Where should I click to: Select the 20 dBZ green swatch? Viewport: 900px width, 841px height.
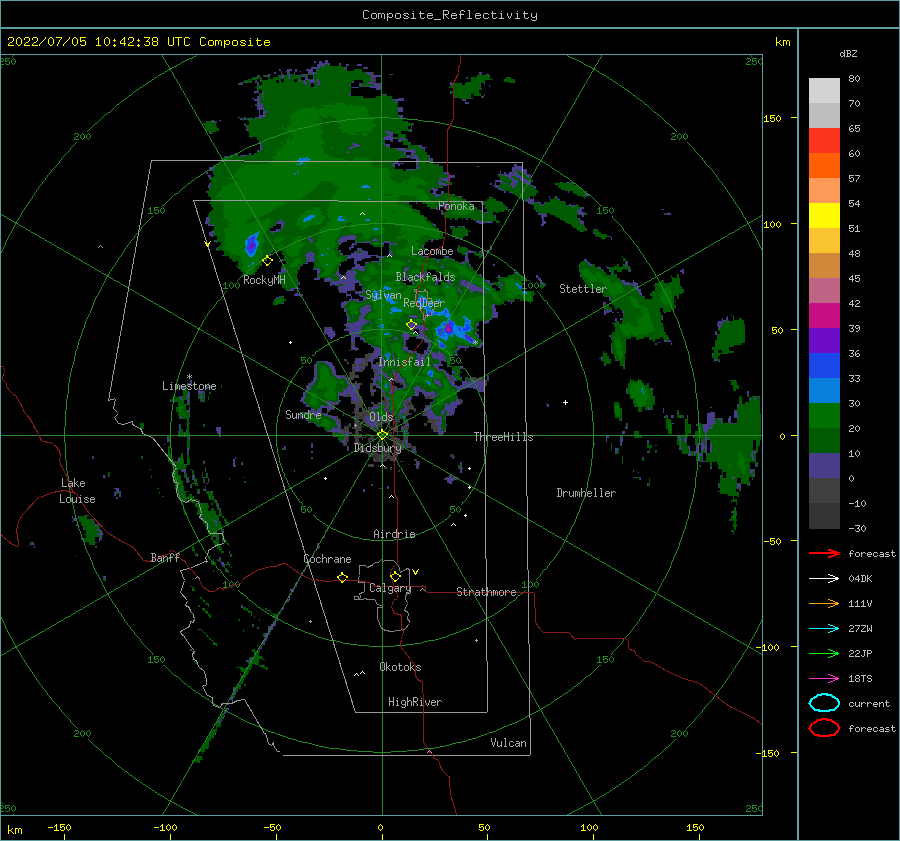coord(824,416)
